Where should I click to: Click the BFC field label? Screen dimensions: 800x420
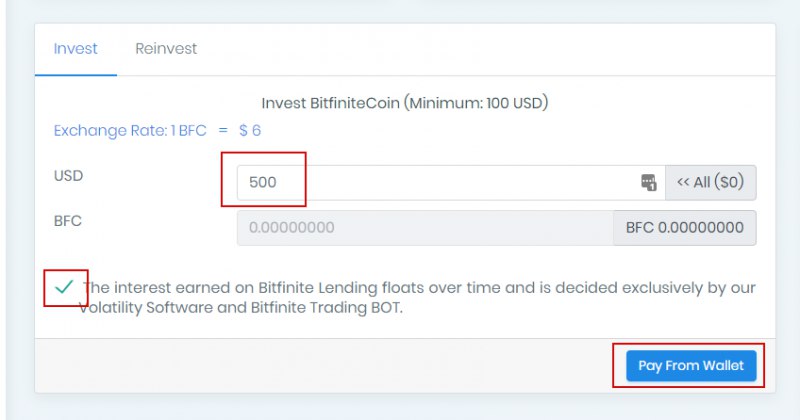click(x=68, y=221)
